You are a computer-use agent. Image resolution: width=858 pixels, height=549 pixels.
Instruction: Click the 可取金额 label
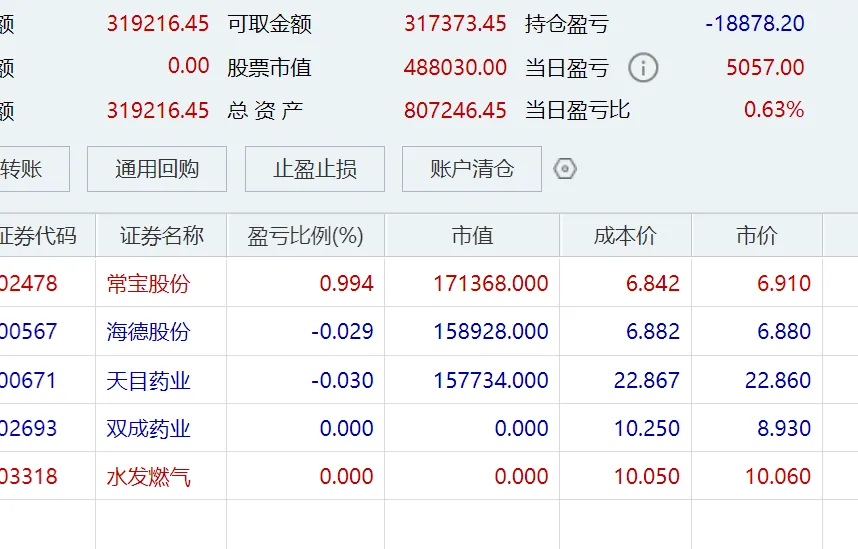click(269, 24)
